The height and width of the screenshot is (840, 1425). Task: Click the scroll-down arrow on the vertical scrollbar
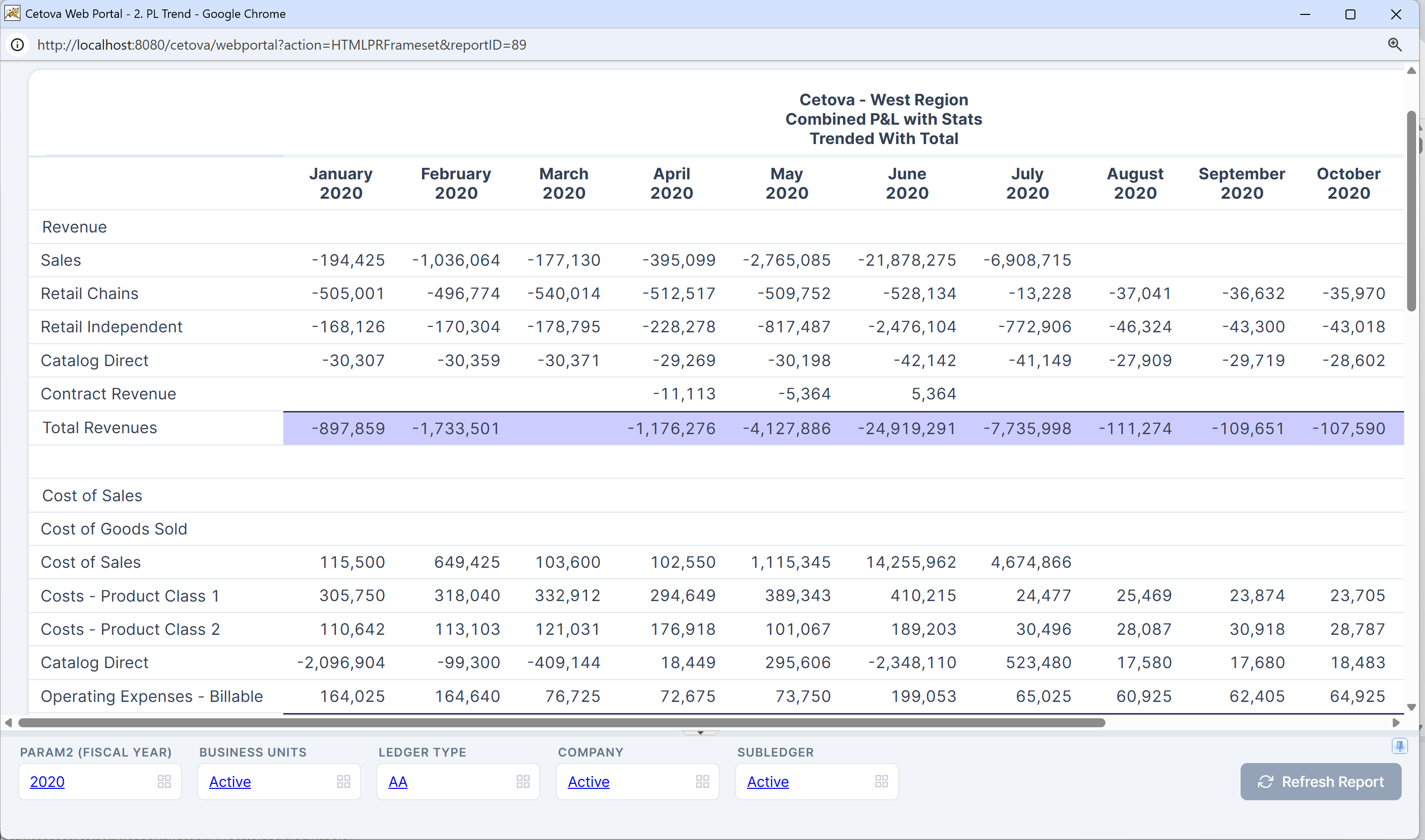tap(1412, 707)
